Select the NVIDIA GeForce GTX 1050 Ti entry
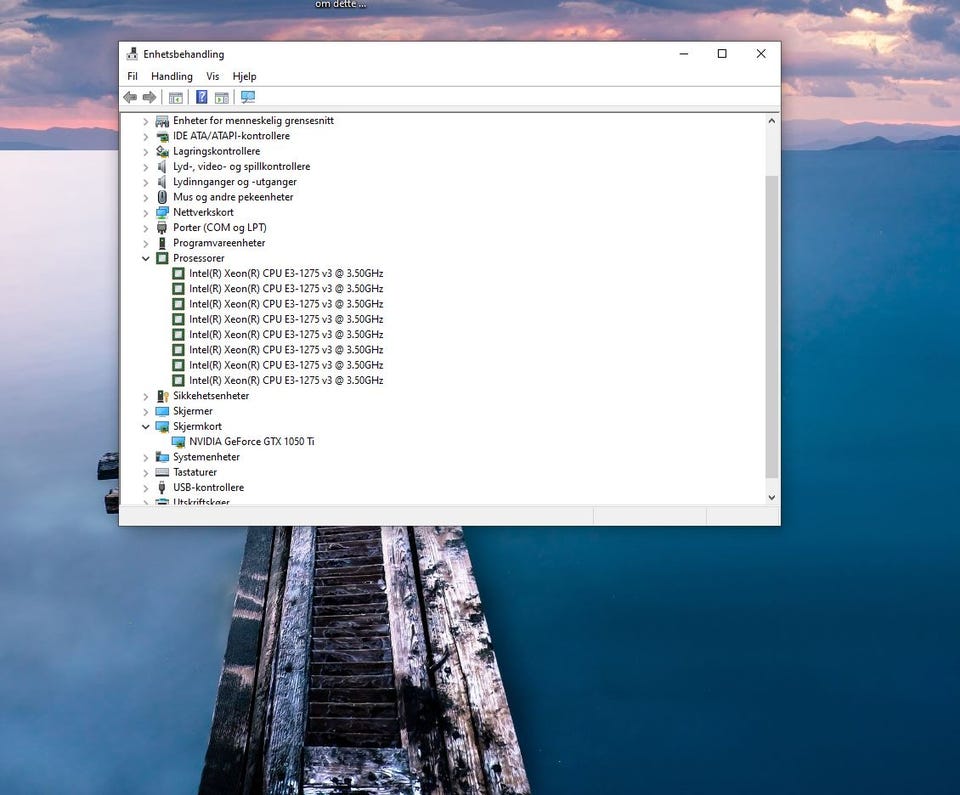This screenshot has height=795, width=960. [252, 442]
